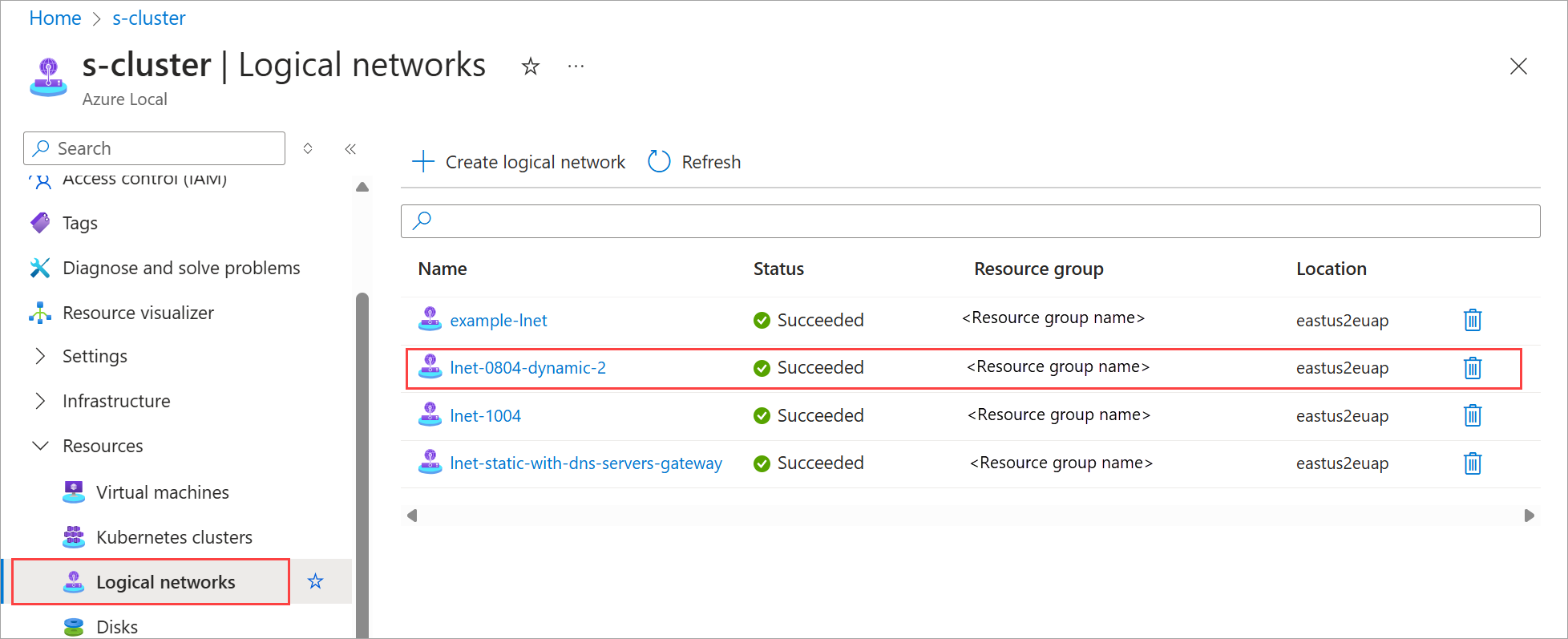
Task: Go to Kubernetes clusters menu item
Action: (174, 537)
